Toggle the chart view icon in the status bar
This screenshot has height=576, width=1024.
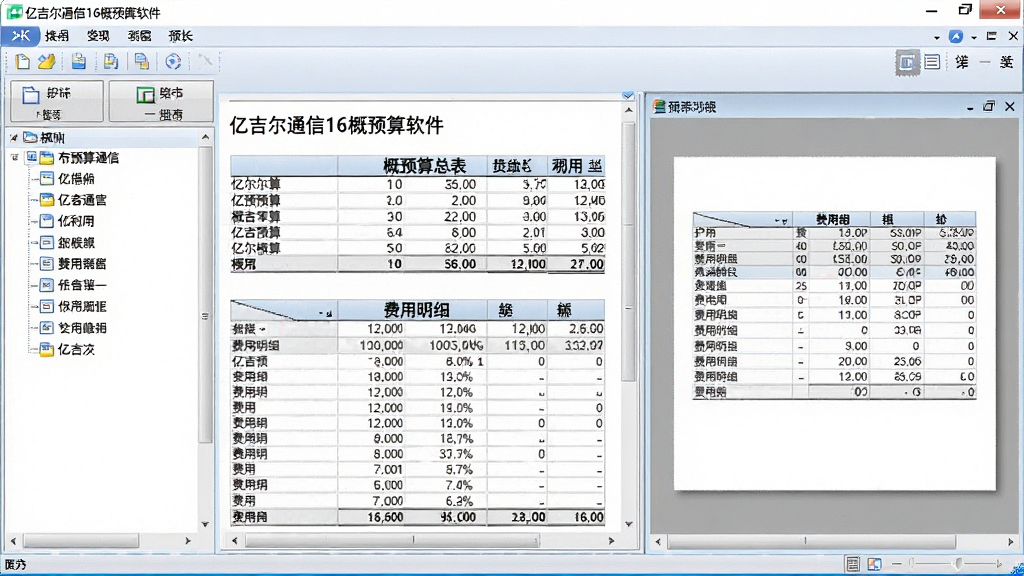point(874,564)
